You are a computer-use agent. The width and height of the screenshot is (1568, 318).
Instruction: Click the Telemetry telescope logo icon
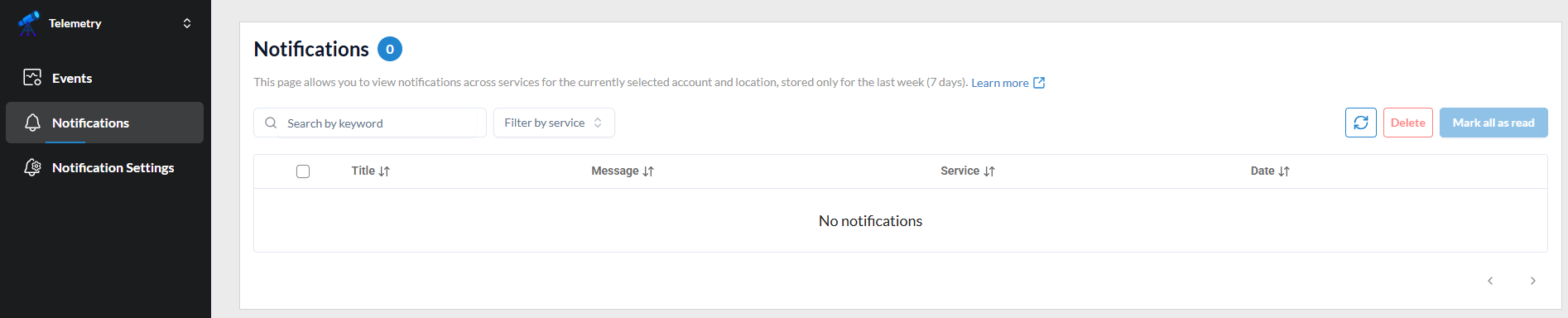click(x=29, y=23)
